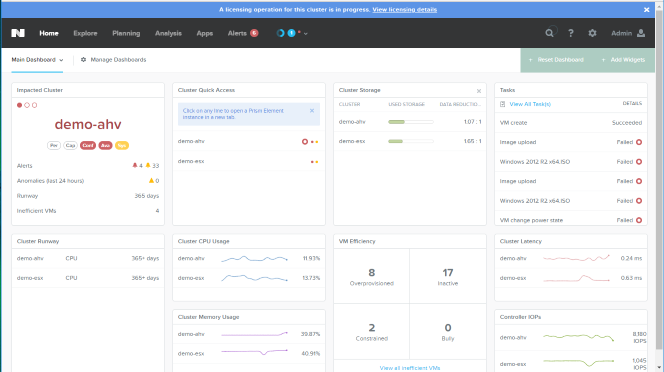Click the Manage Dashboards gear icon
This screenshot has width=664, height=372.
(x=83, y=60)
